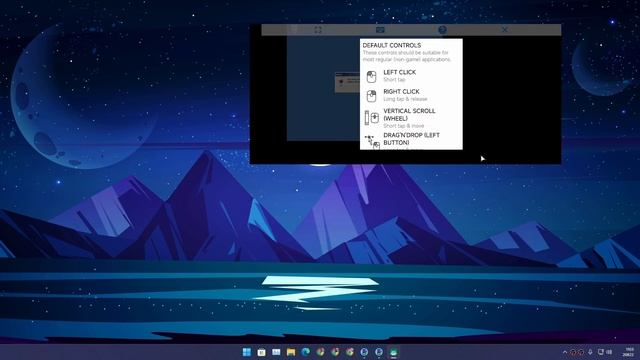Open File Explorer from the taskbar

pos(291,352)
